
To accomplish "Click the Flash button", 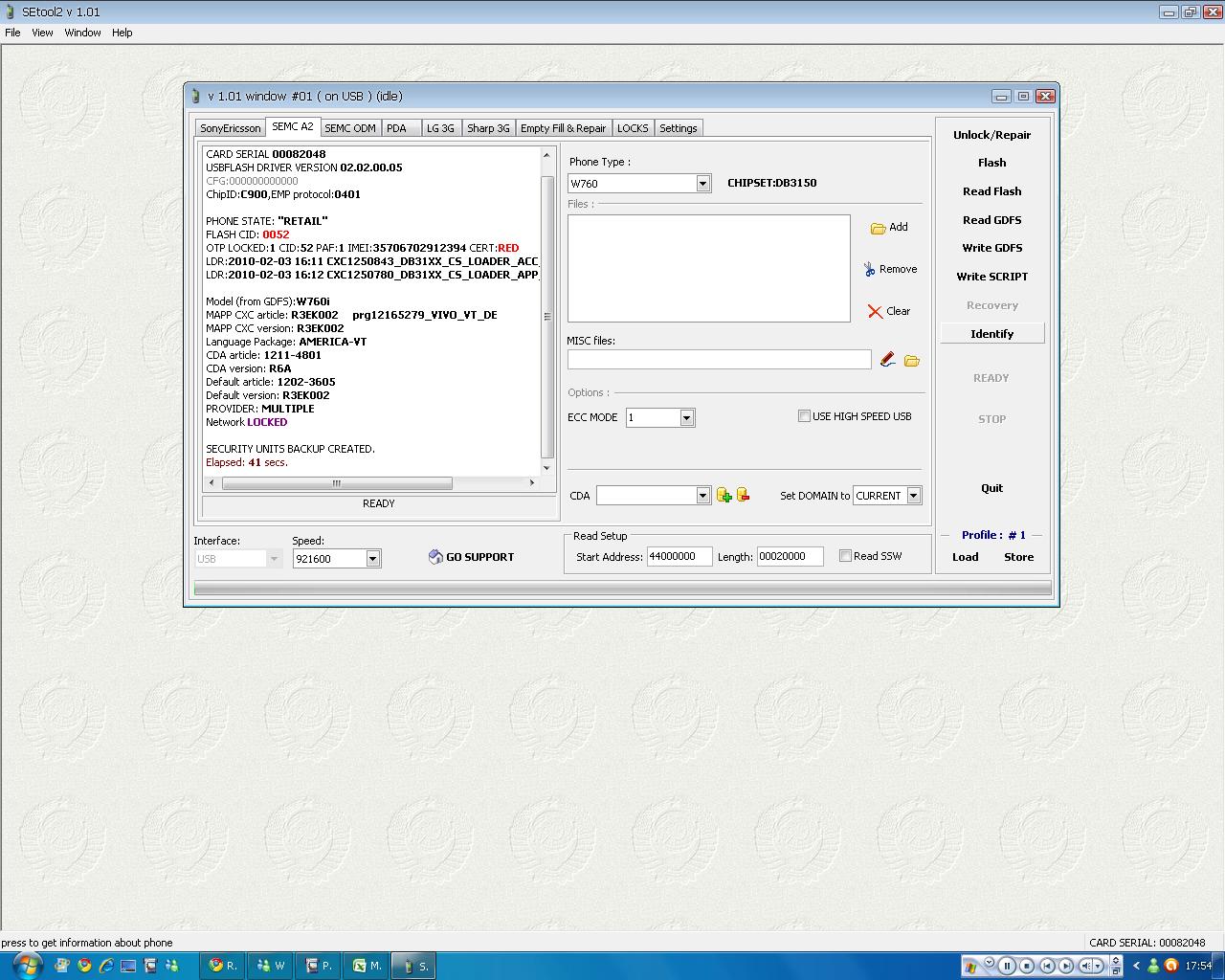I will (x=991, y=163).
